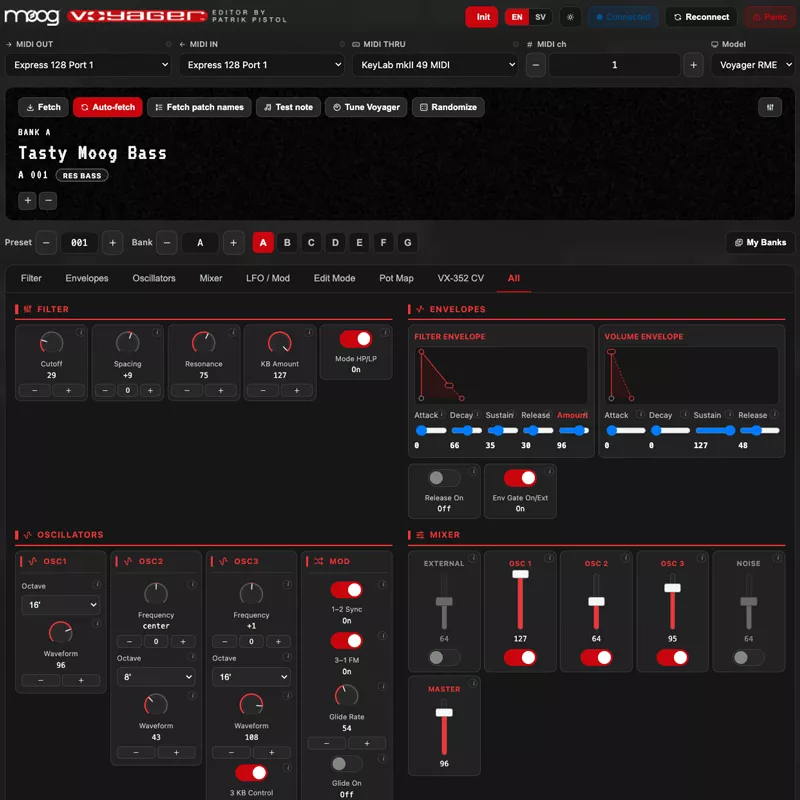Open the OSC2 Octave dropdown
800x800 pixels.
point(156,677)
